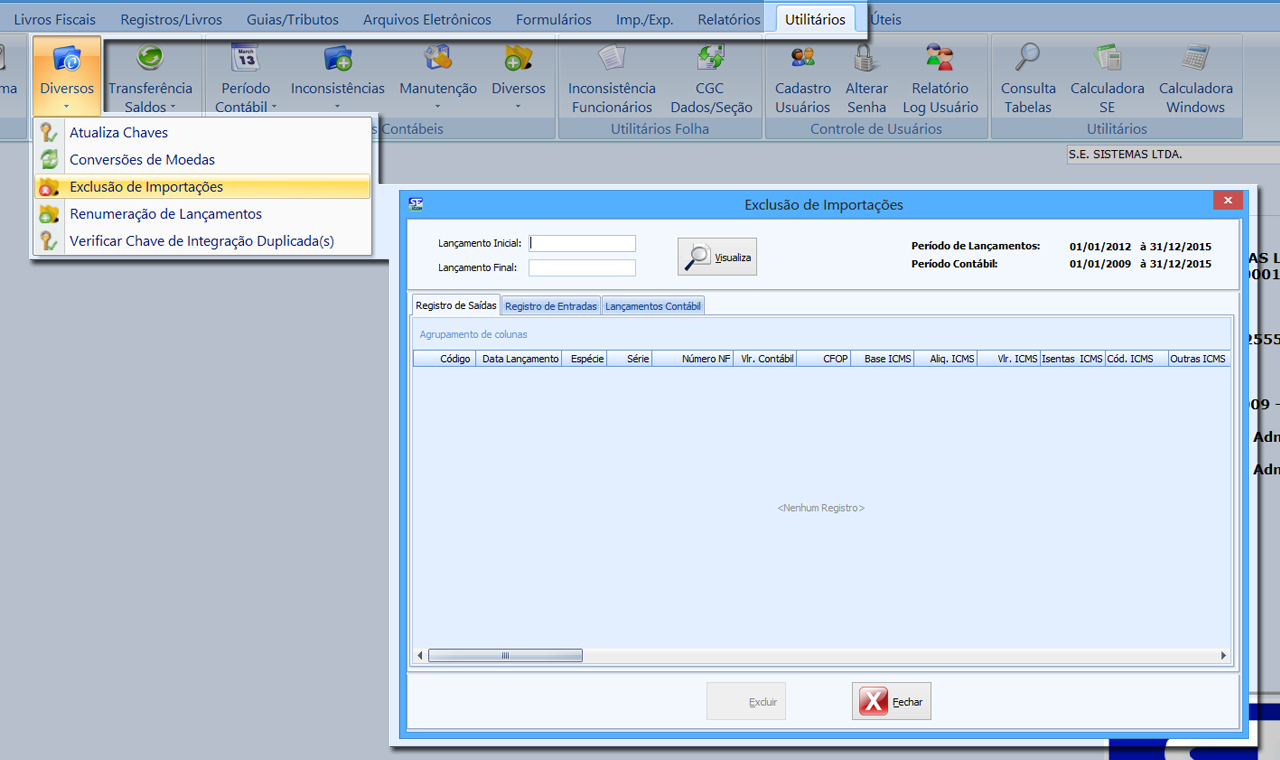Click the Cadastro Usuários icon

coord(802,59)
